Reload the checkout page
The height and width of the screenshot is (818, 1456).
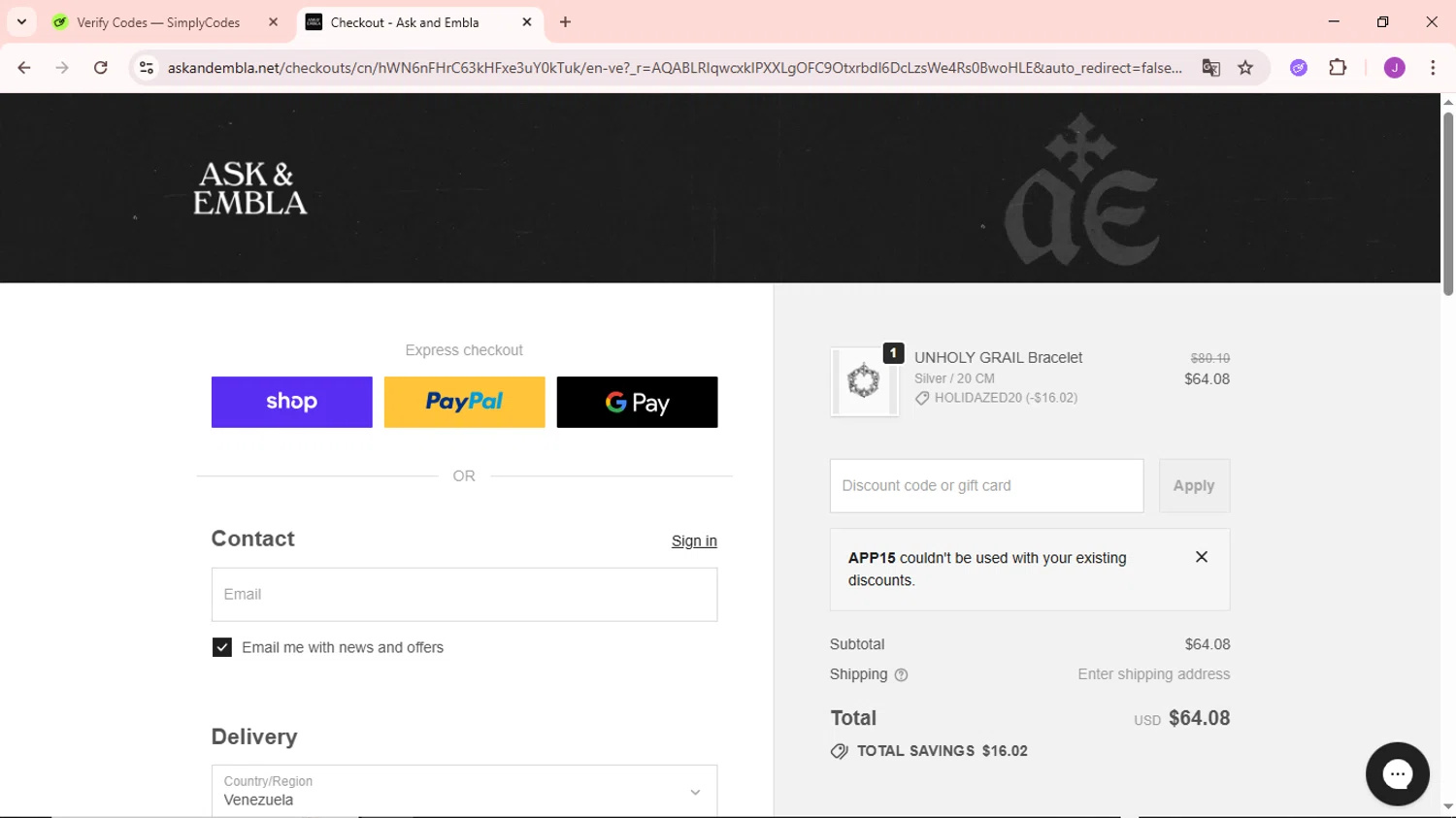[101, 68]
